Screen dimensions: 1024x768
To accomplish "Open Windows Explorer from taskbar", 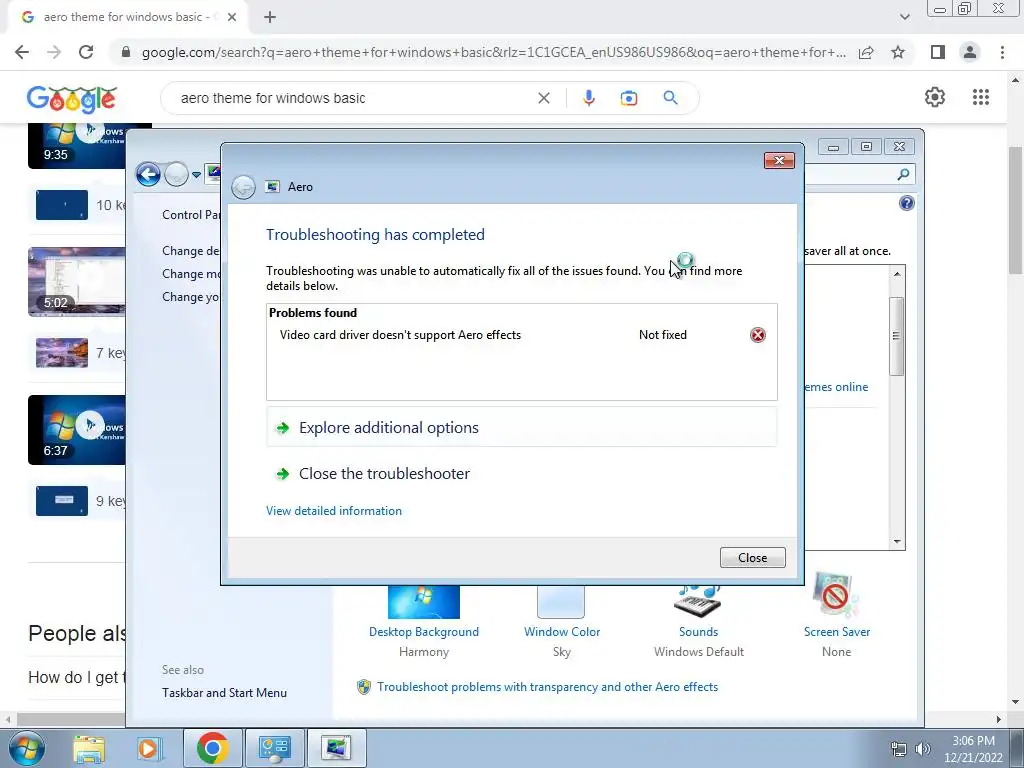I will [x=89, y=748].
